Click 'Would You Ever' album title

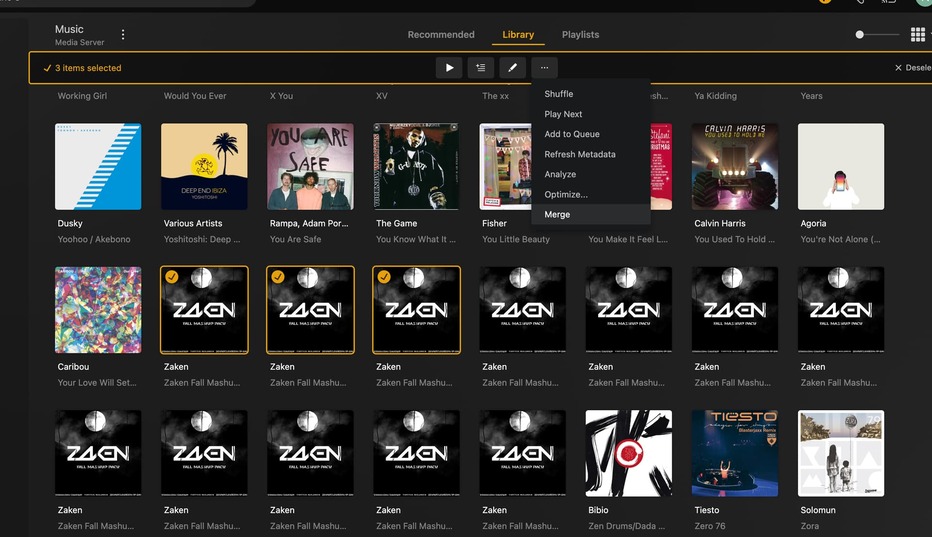pos(195,96)
